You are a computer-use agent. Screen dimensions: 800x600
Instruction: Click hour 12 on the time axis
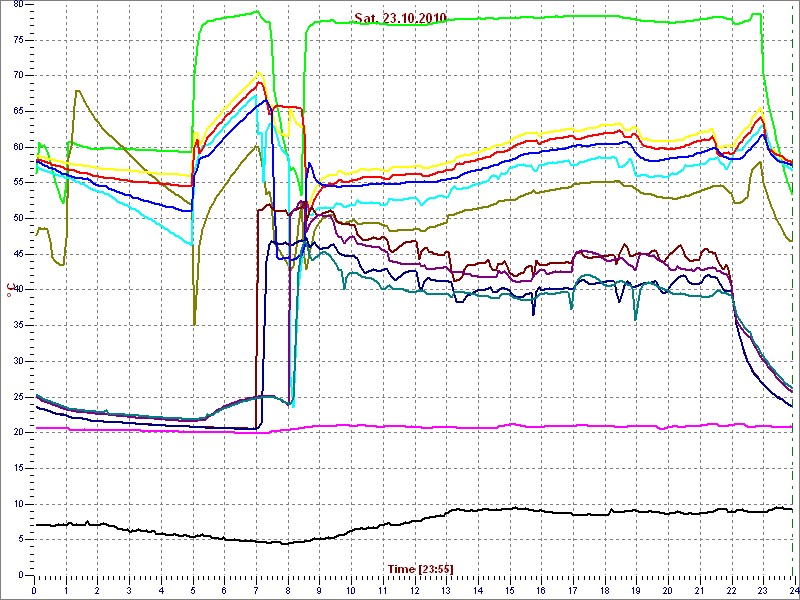(414, 589)
